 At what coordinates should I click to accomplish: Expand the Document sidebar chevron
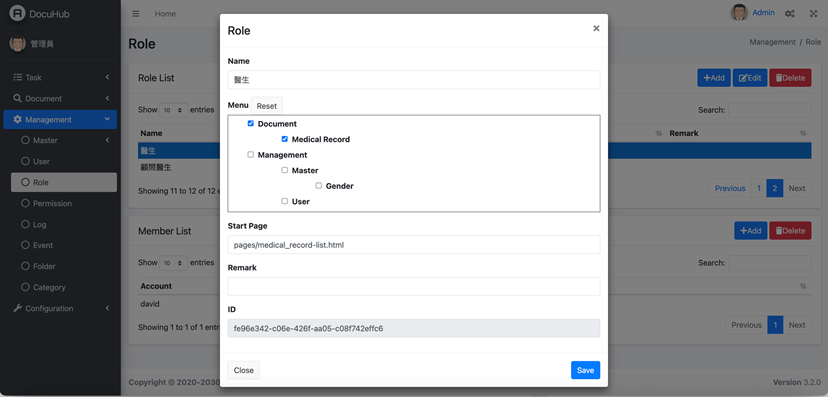(x=107, y=98)
